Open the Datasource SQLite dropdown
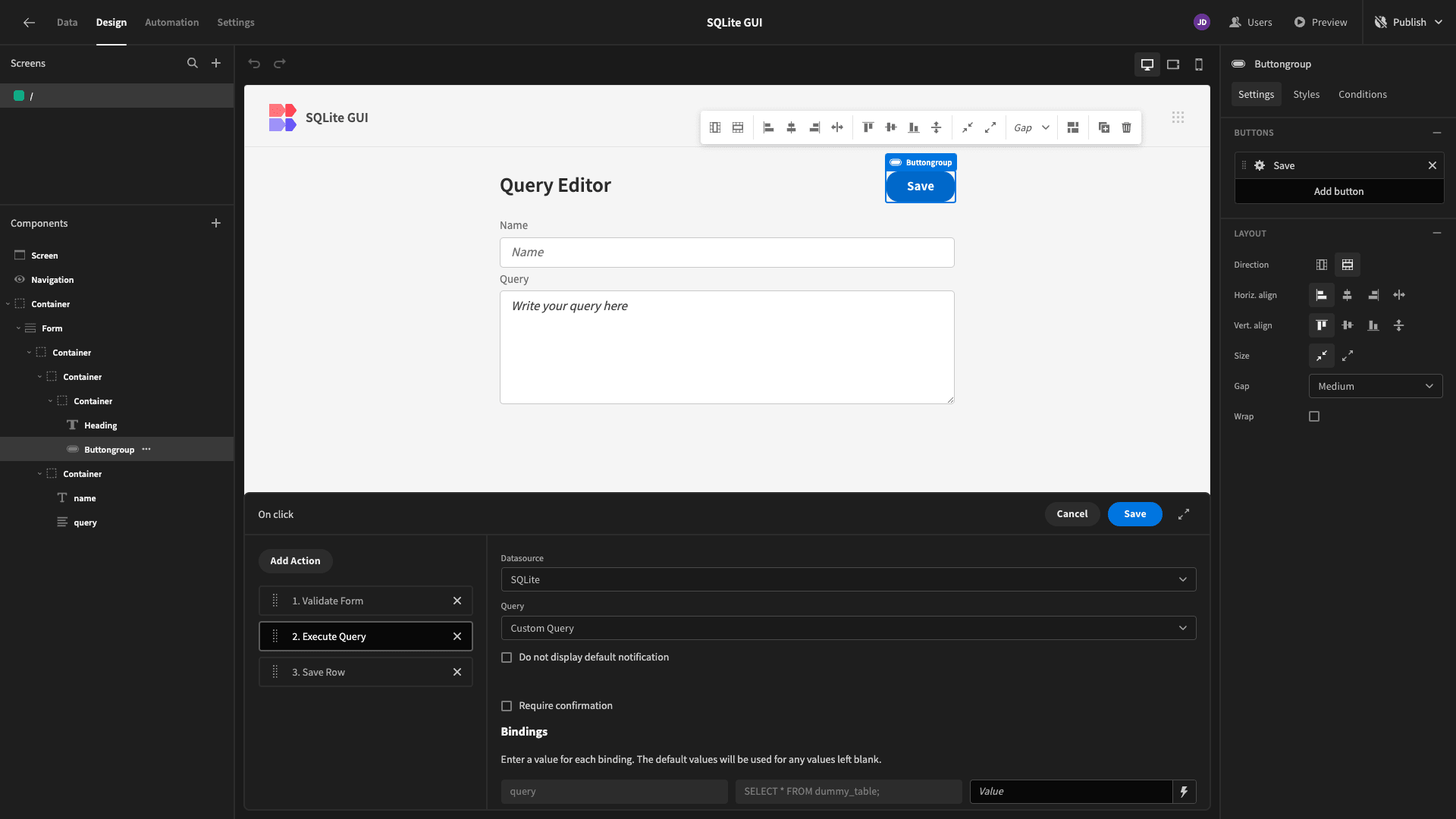The image size is (1456, 819). pyautogui.click(x=849, y=579)
